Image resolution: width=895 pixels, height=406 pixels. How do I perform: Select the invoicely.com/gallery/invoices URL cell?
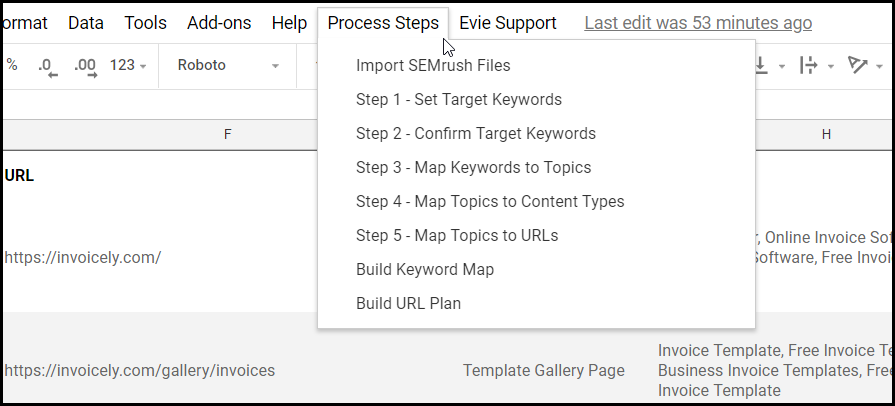click(139, 370)
